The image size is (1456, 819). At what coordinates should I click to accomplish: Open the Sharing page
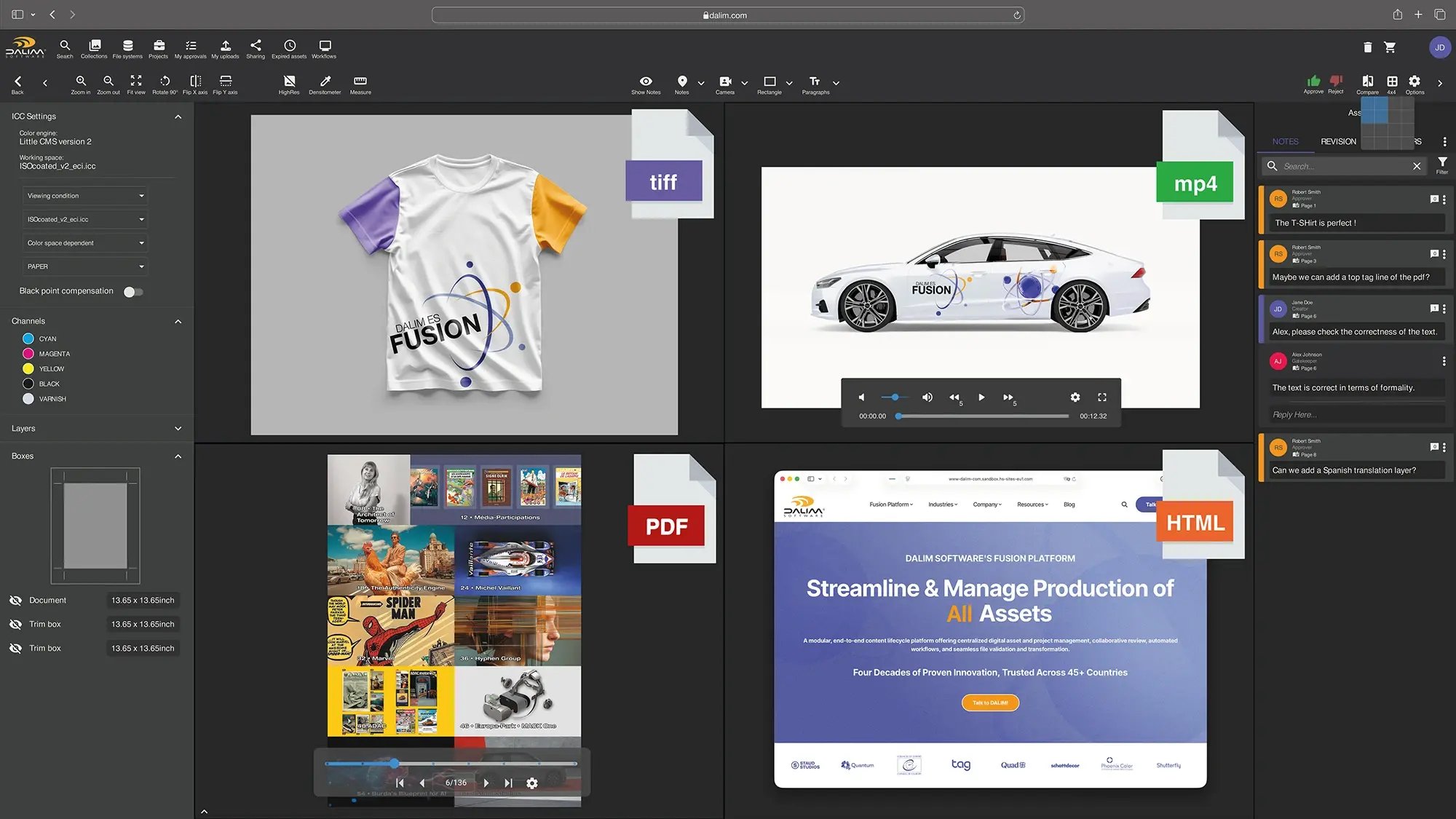(256, 49)
